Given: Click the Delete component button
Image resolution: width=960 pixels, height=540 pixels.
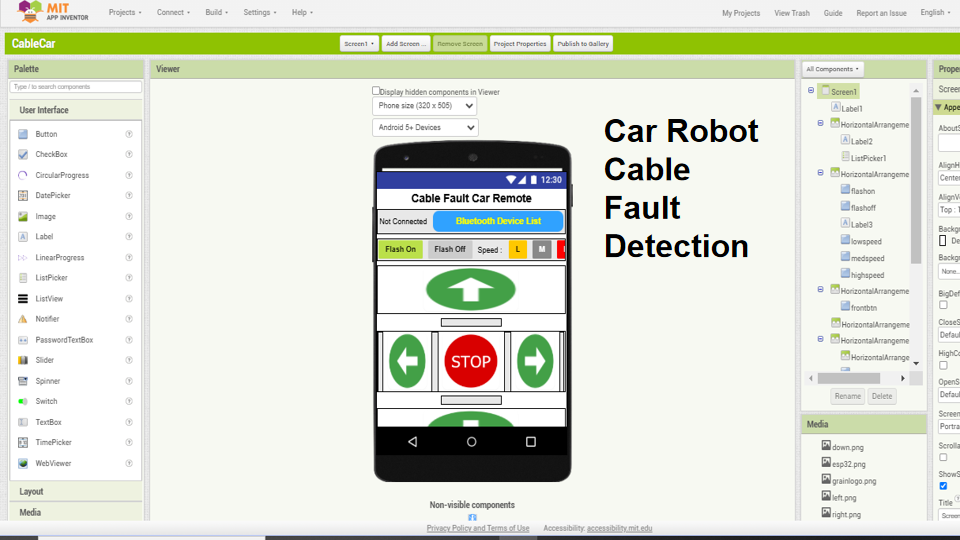Looking at the screenshot, I should coord(882,396).
